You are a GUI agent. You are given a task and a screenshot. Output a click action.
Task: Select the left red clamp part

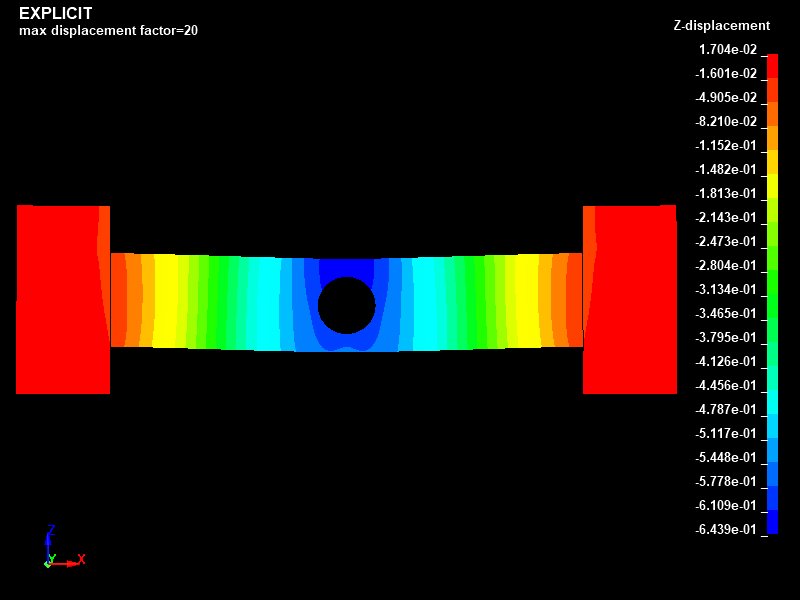[x=60, y=300]
